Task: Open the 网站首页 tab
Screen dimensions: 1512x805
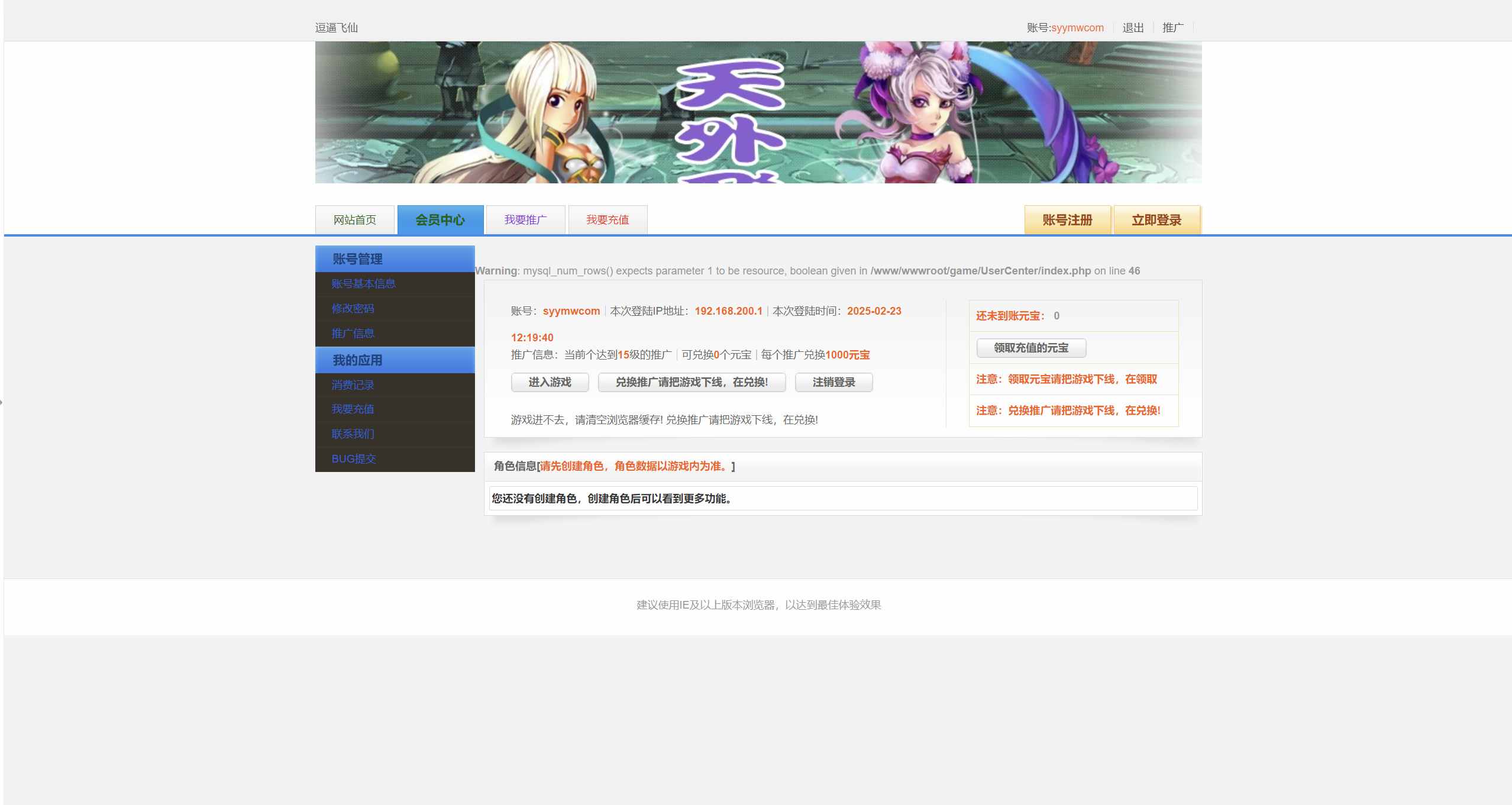Action: (354, 220)
